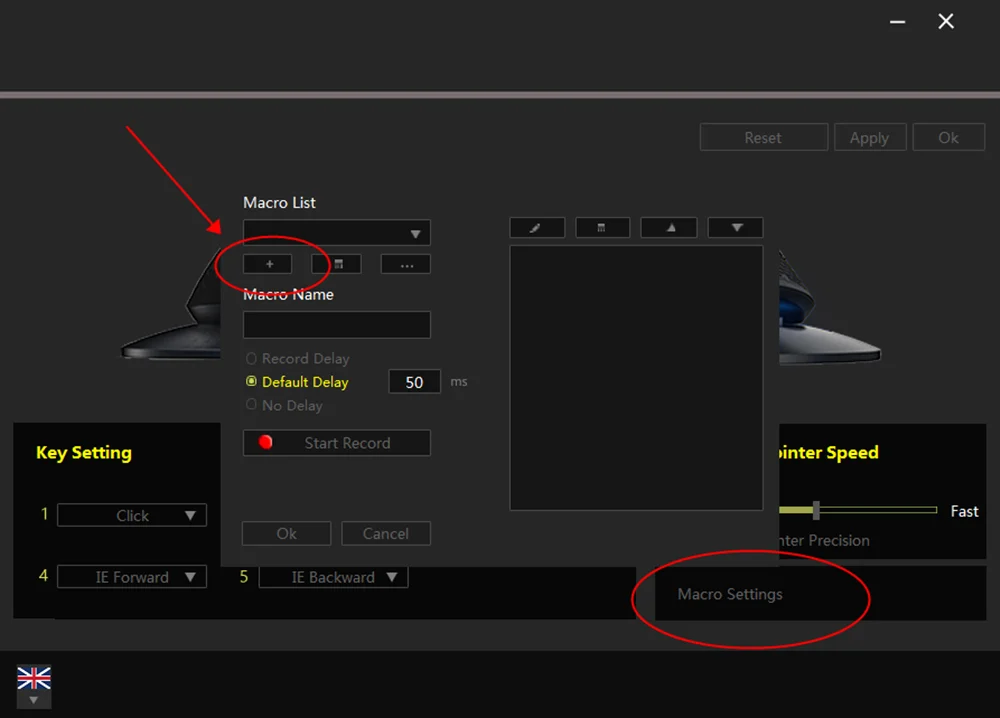Click Cancel in macro dialog

pos(386,534)
